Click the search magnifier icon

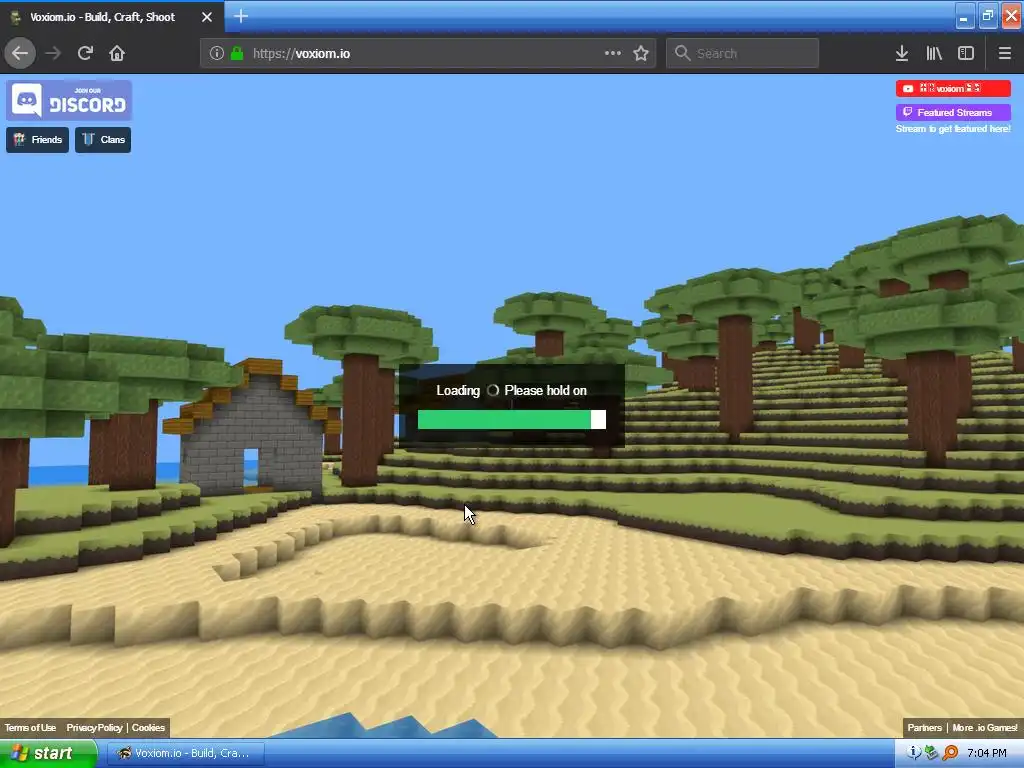point(682,53)
